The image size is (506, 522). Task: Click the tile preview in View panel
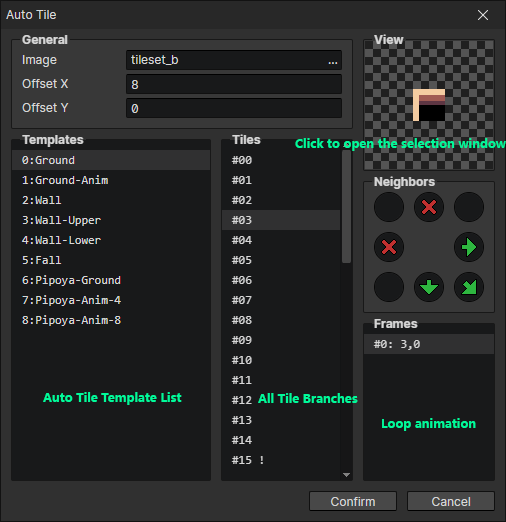[429, 105]
